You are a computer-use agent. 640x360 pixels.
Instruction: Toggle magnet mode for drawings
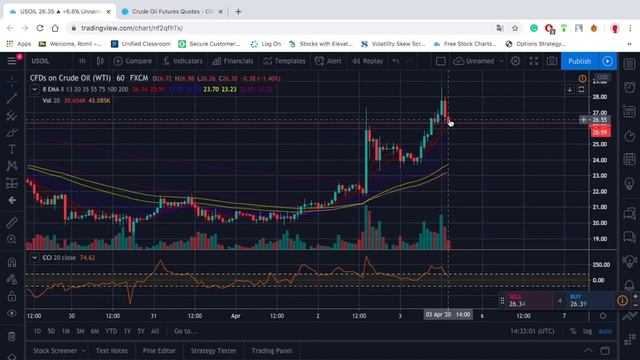tap(12, 262)
